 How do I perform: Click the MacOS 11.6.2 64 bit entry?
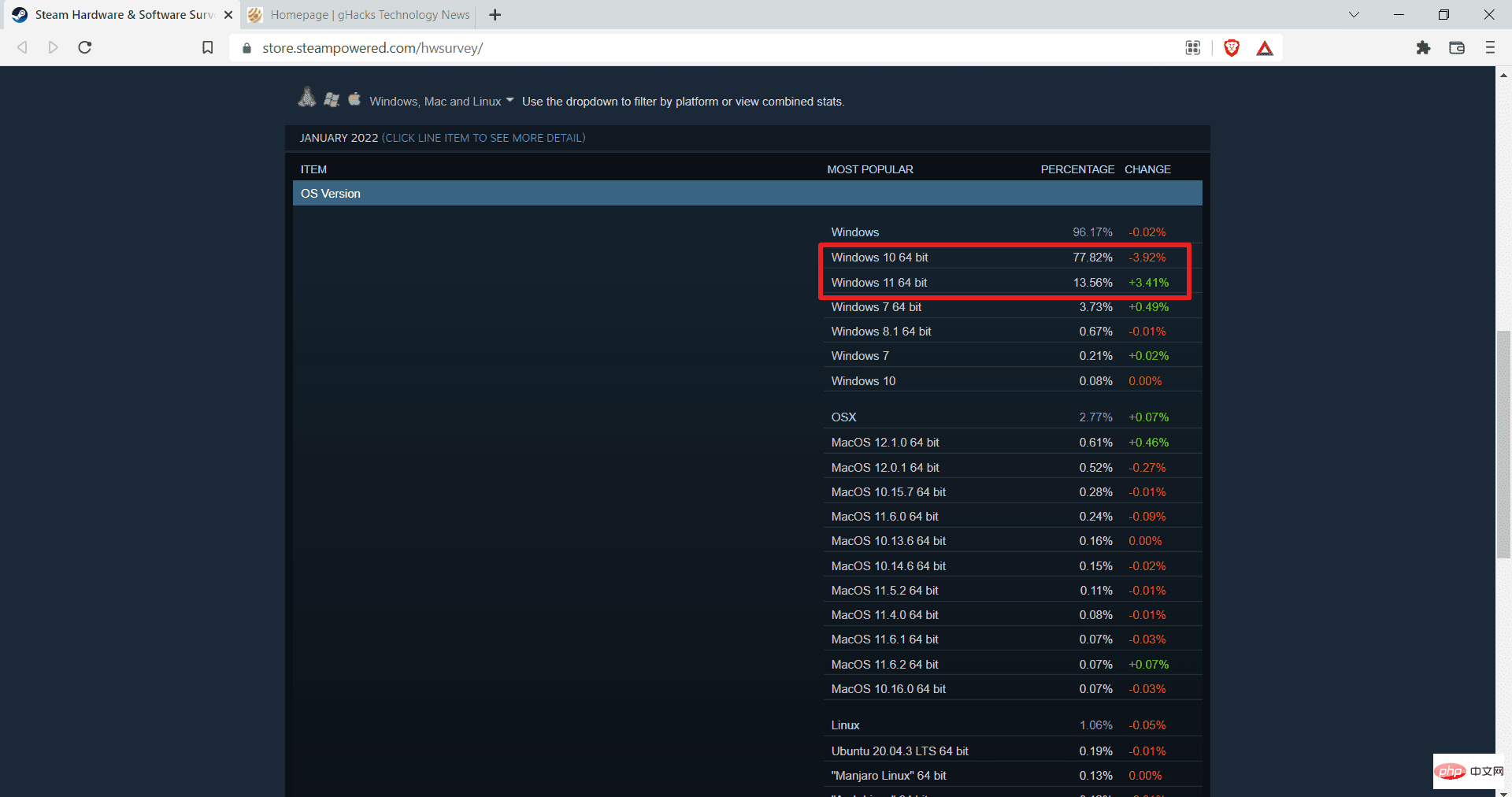pos(885,665)
